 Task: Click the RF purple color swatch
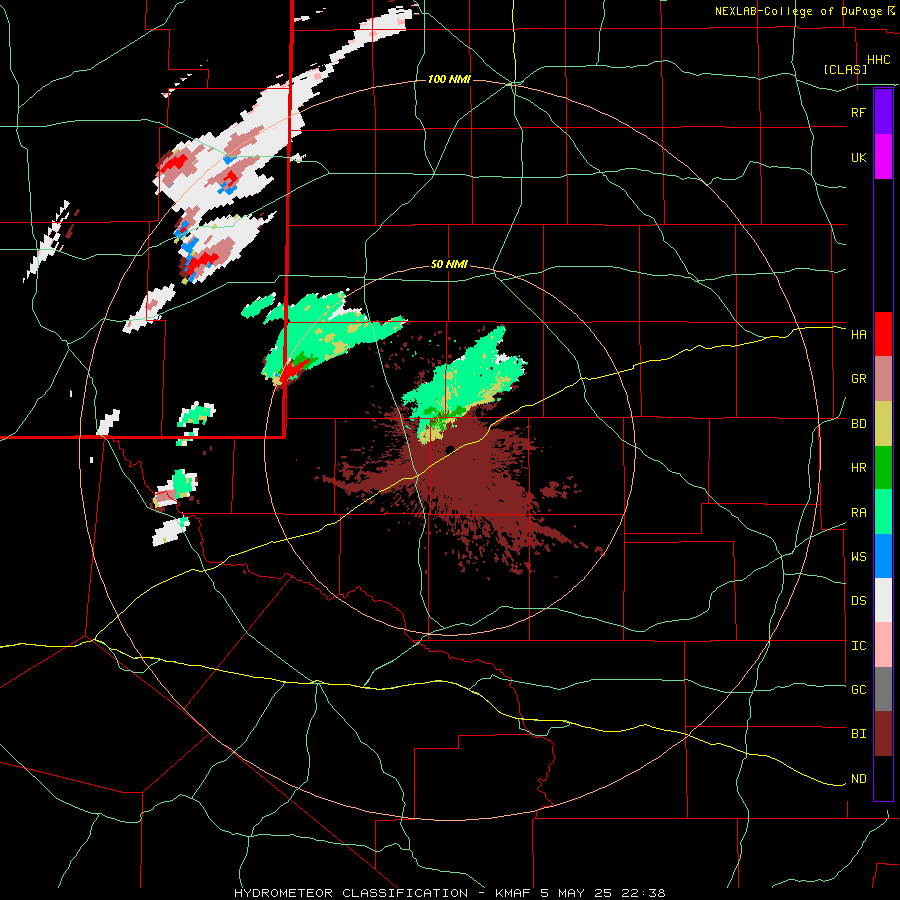[883, 112]
